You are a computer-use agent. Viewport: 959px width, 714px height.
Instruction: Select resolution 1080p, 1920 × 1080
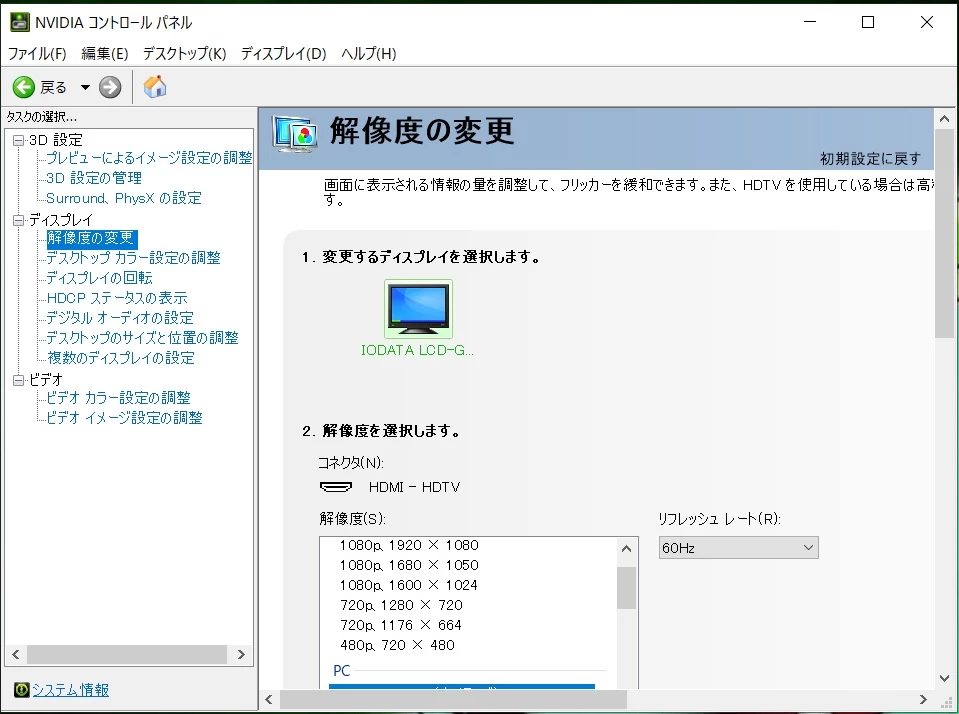(409, 545)
